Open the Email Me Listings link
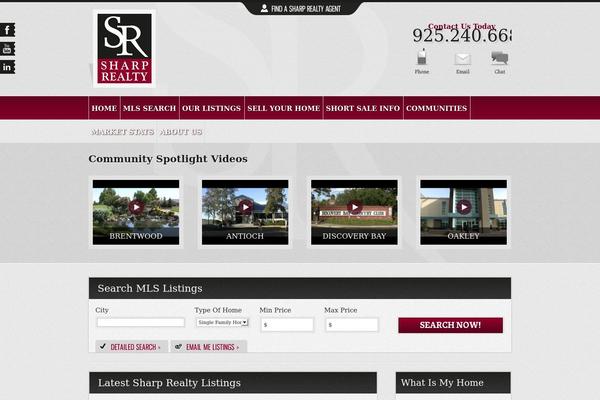Screen dimensions: 600x400 tap(209, 347)
